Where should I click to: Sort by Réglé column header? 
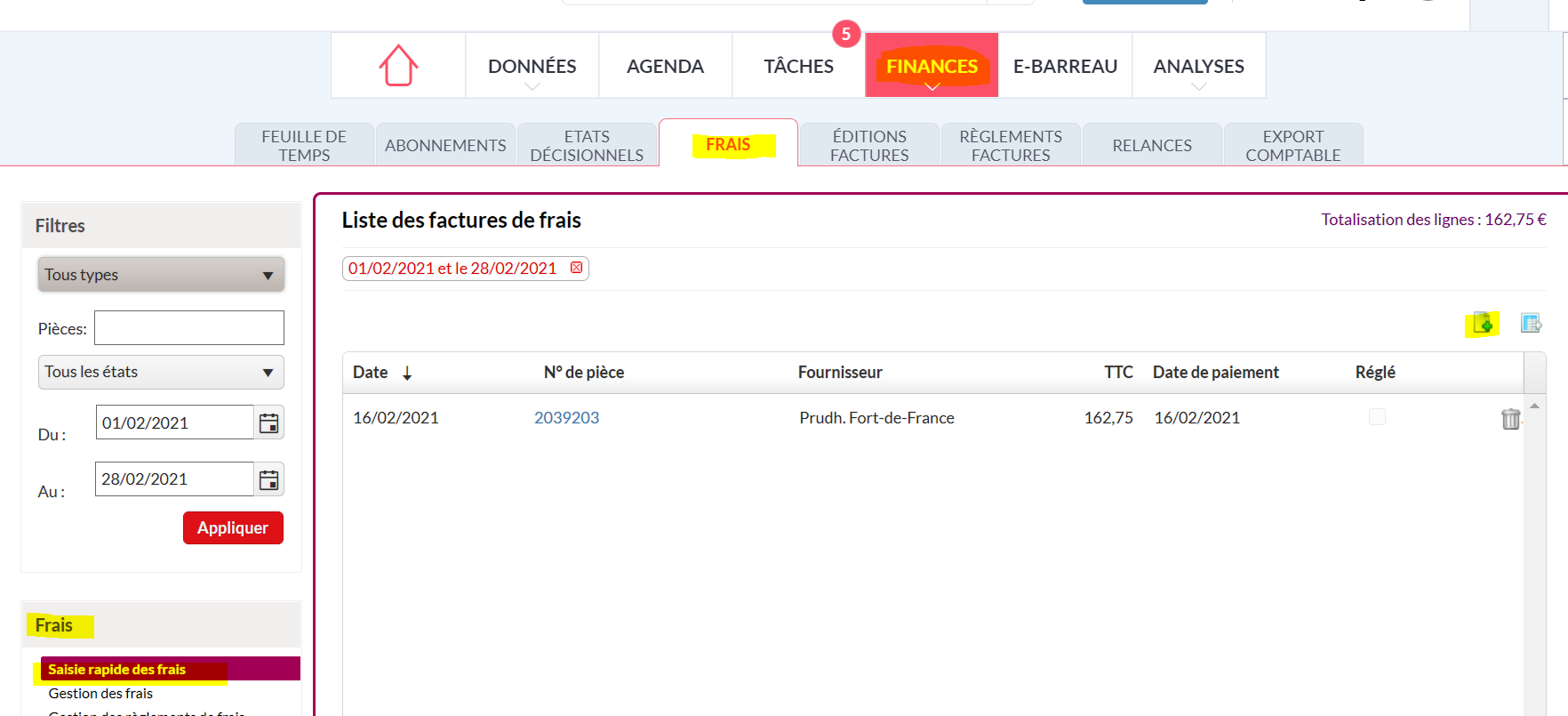coord(1375,372)
